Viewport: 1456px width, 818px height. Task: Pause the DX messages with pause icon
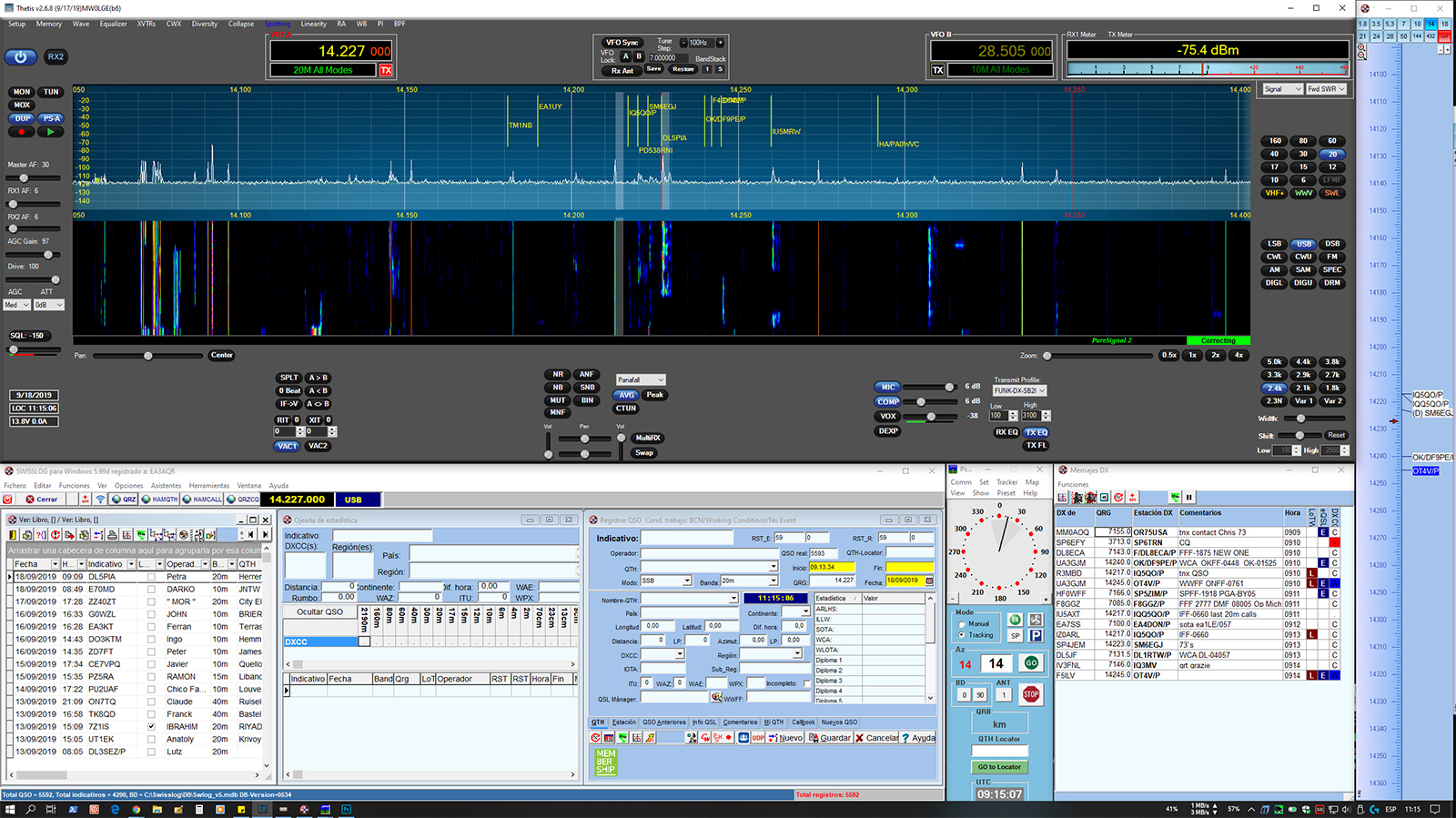pos(1188,497)
